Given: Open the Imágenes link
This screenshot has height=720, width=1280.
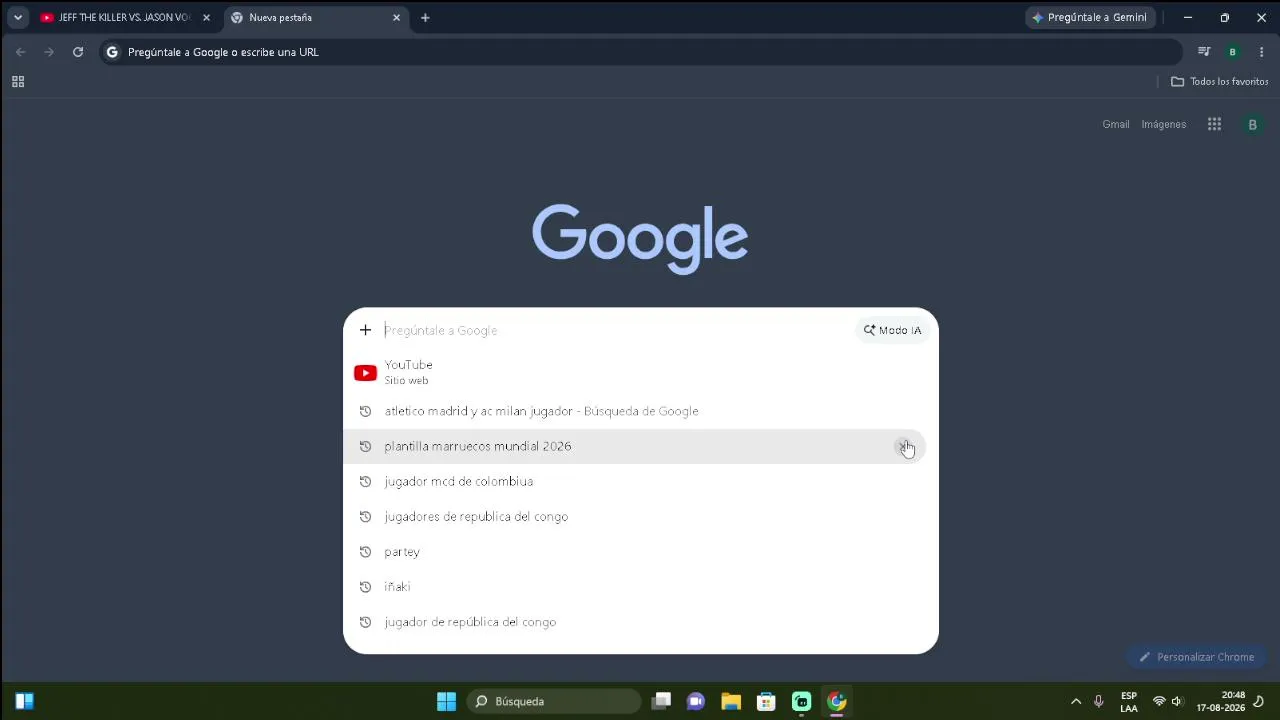Looking at the screenshot, I should pos(1164,124).
